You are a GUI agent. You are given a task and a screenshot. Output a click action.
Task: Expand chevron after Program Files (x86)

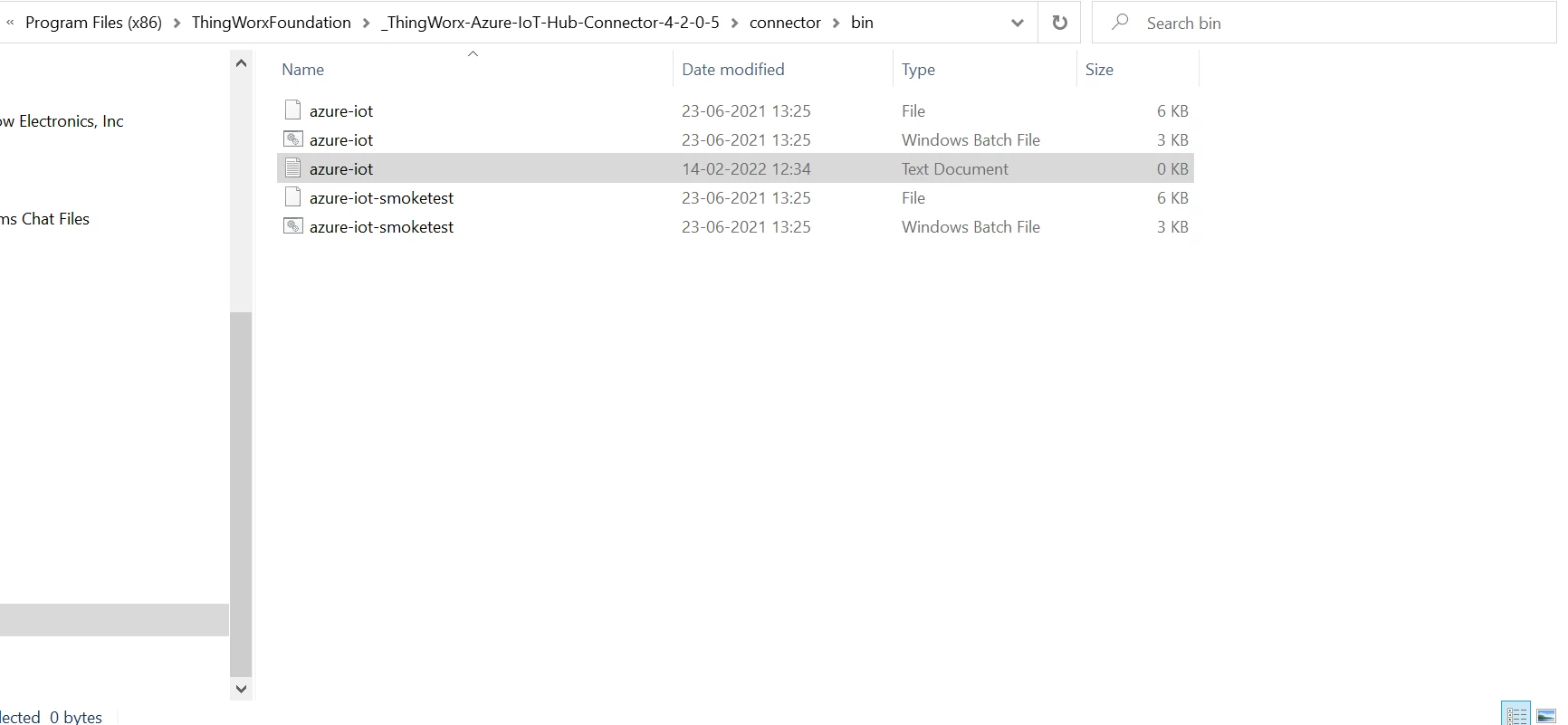pos(177,23)
